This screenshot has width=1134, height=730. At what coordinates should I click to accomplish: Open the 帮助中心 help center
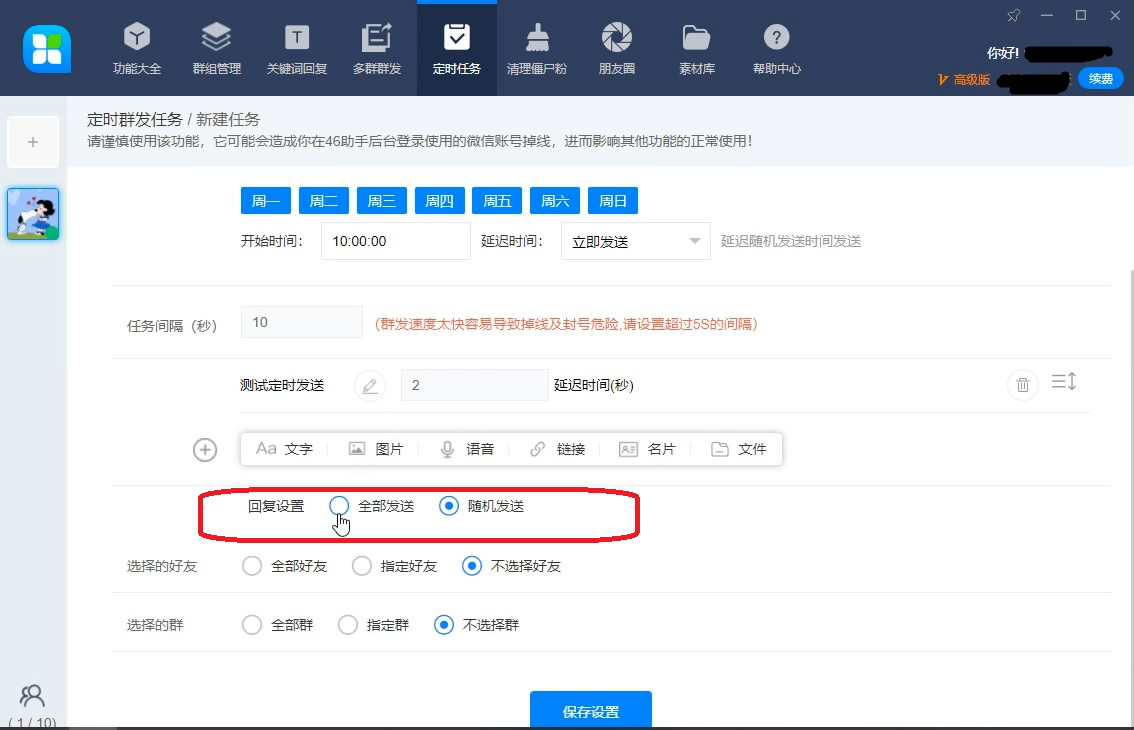point(777,47)
